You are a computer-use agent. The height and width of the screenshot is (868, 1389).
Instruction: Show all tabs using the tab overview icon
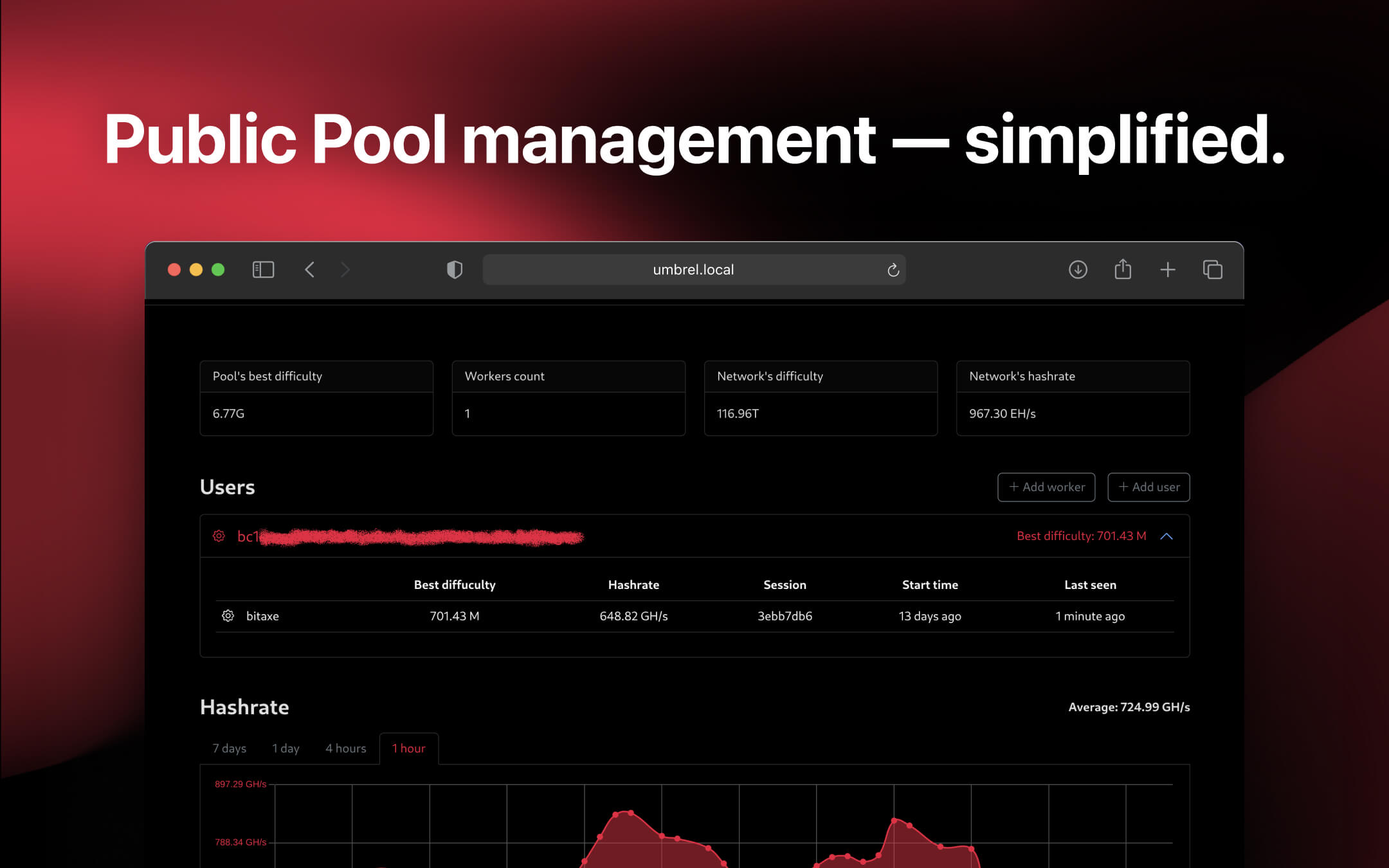(x=1213, y=269)
